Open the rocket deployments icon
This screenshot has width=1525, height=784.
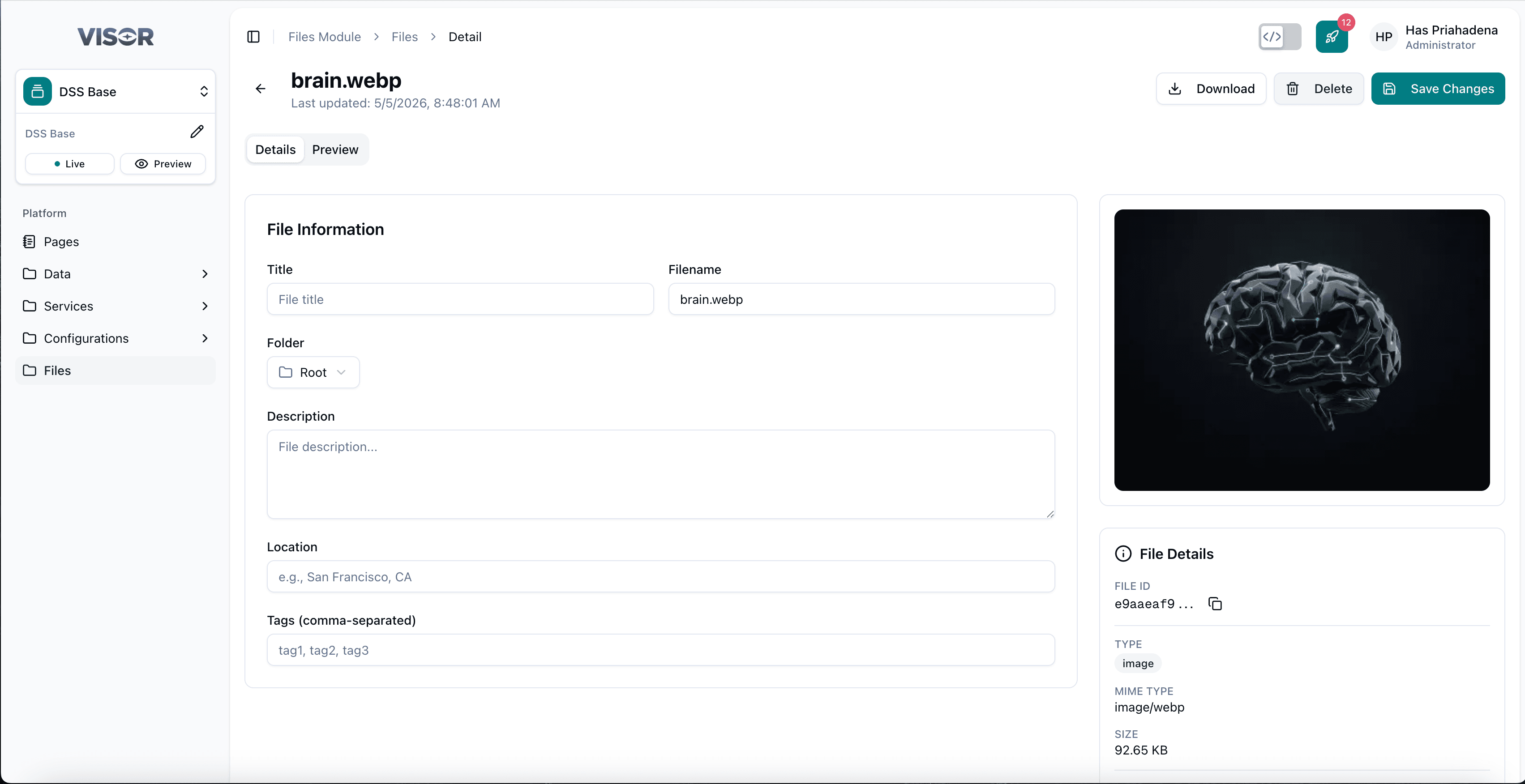point(1332,37)
